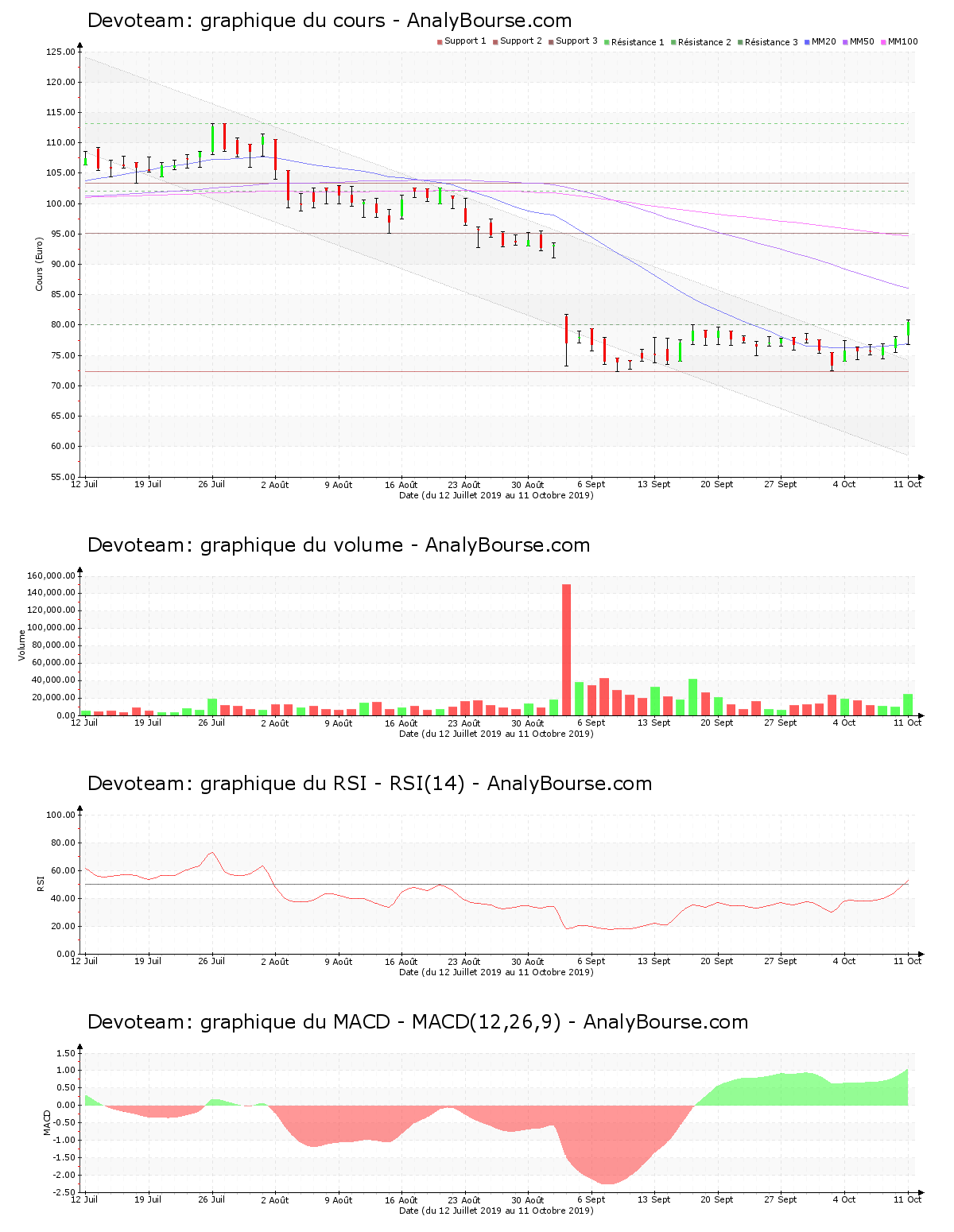Click the '6 Sept' date on volume chart axis
Image resolution: width=954 pixels, height=1232 pixels.
tap(591, 723)
